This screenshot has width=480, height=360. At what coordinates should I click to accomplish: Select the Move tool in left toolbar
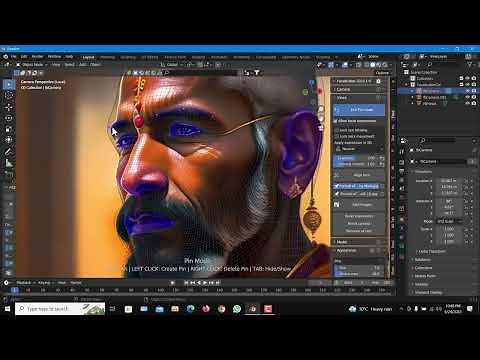(9, 106)
